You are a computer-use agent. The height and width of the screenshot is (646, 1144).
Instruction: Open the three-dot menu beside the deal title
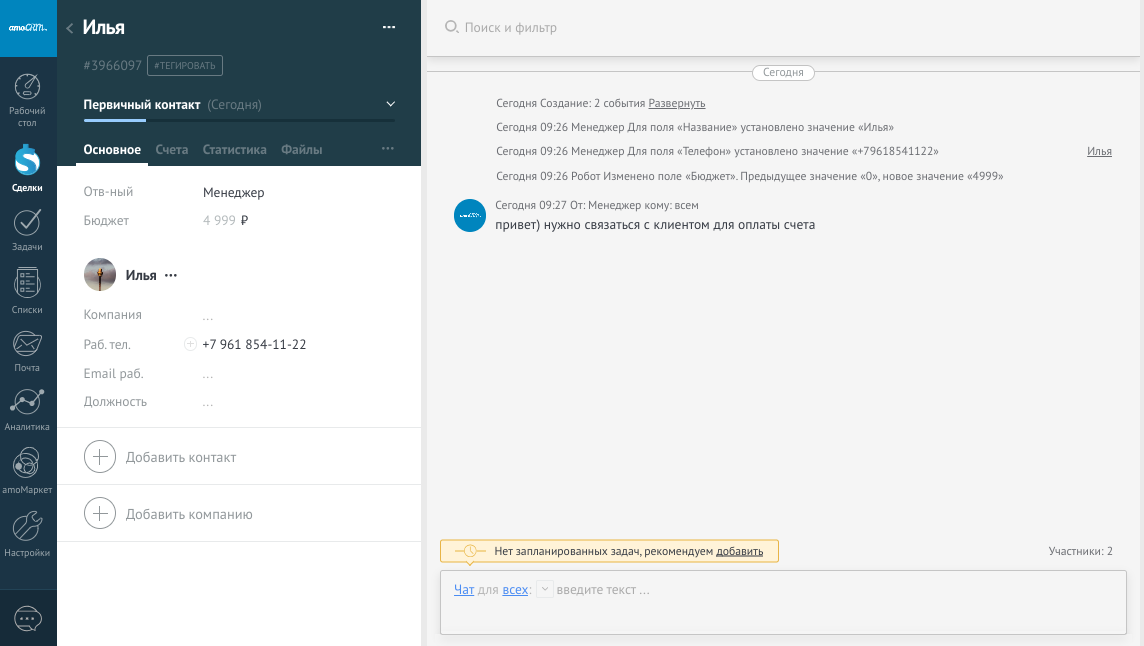389,27
